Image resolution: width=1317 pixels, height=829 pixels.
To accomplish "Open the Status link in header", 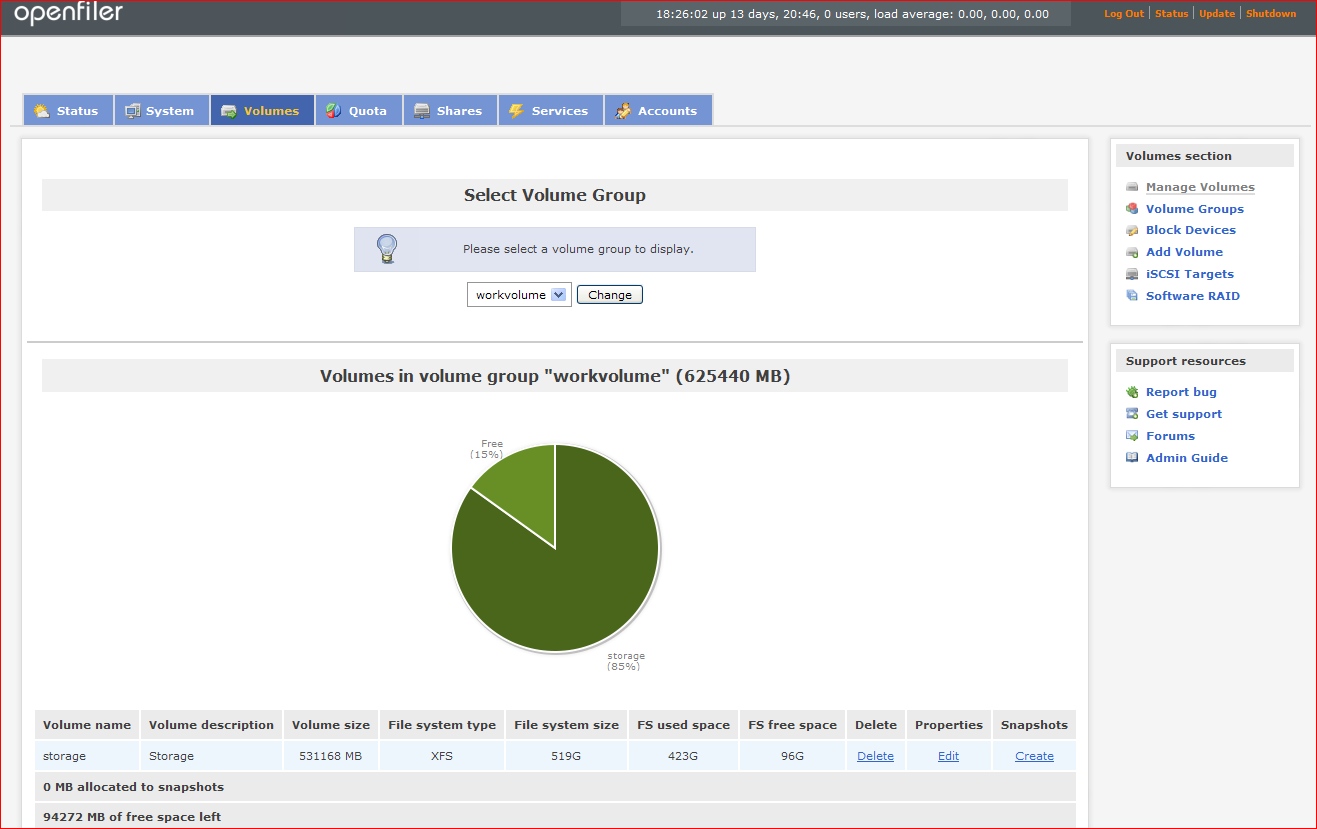I will [1172, 14].
